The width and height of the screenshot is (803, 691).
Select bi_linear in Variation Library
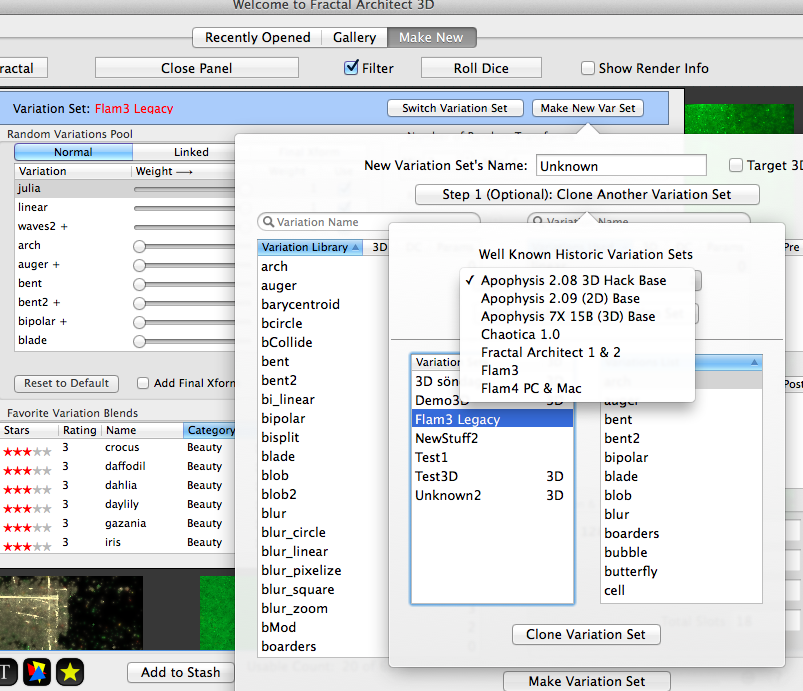coord(323,400)
